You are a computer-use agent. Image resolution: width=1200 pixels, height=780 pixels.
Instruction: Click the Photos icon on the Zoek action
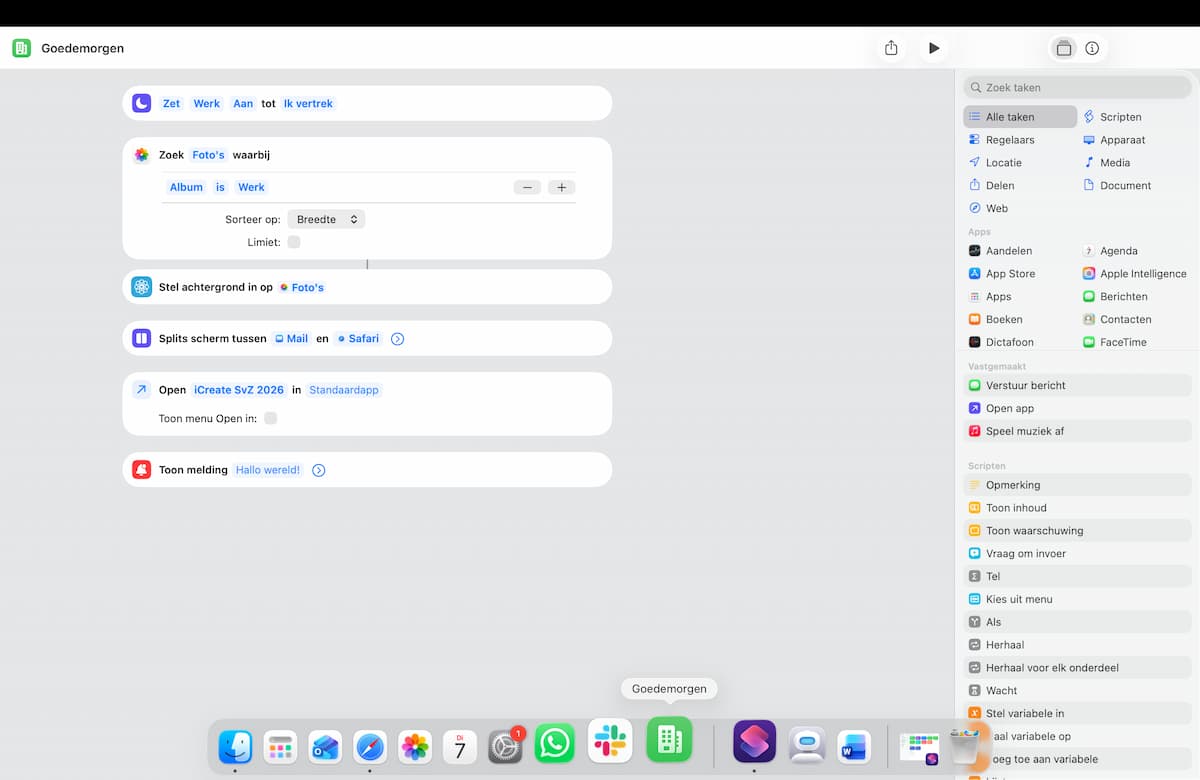pyautogui.click(x=142, y=155)
